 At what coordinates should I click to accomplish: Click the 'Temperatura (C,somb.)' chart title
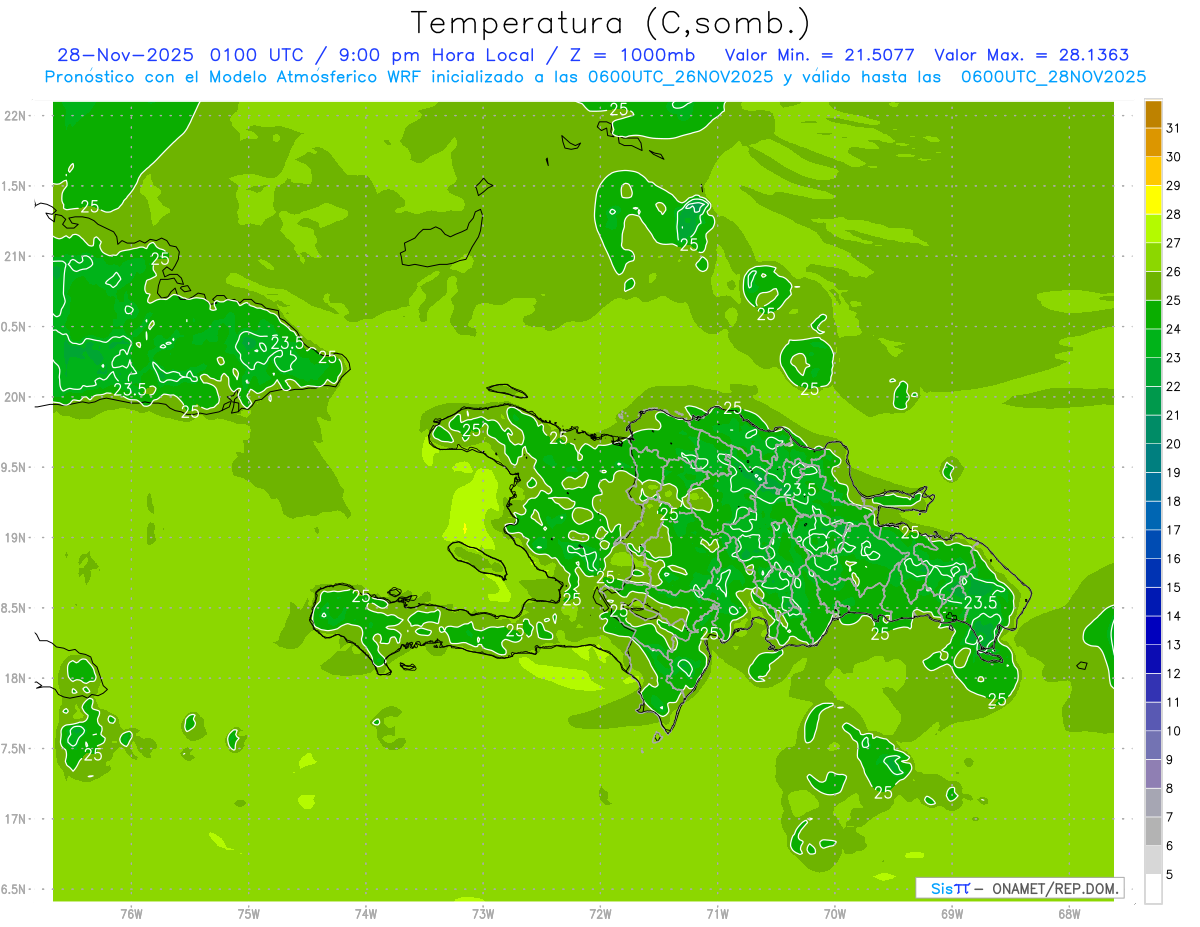pos(611,23)
